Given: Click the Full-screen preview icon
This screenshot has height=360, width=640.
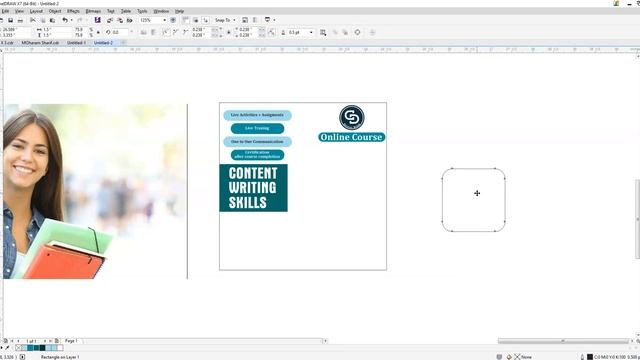Looking at the screenshot, I should pos(173,20).
